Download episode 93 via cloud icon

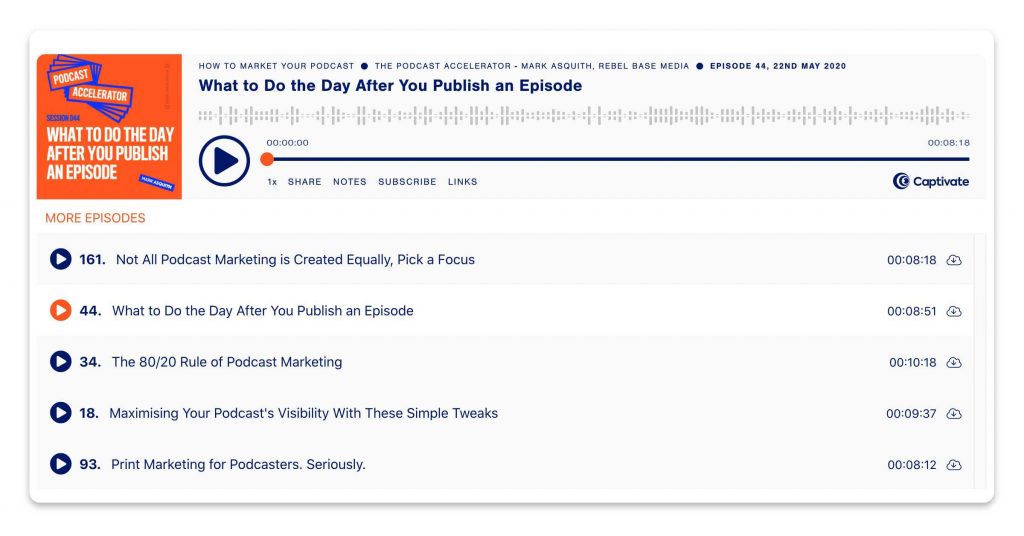point(954,465)
